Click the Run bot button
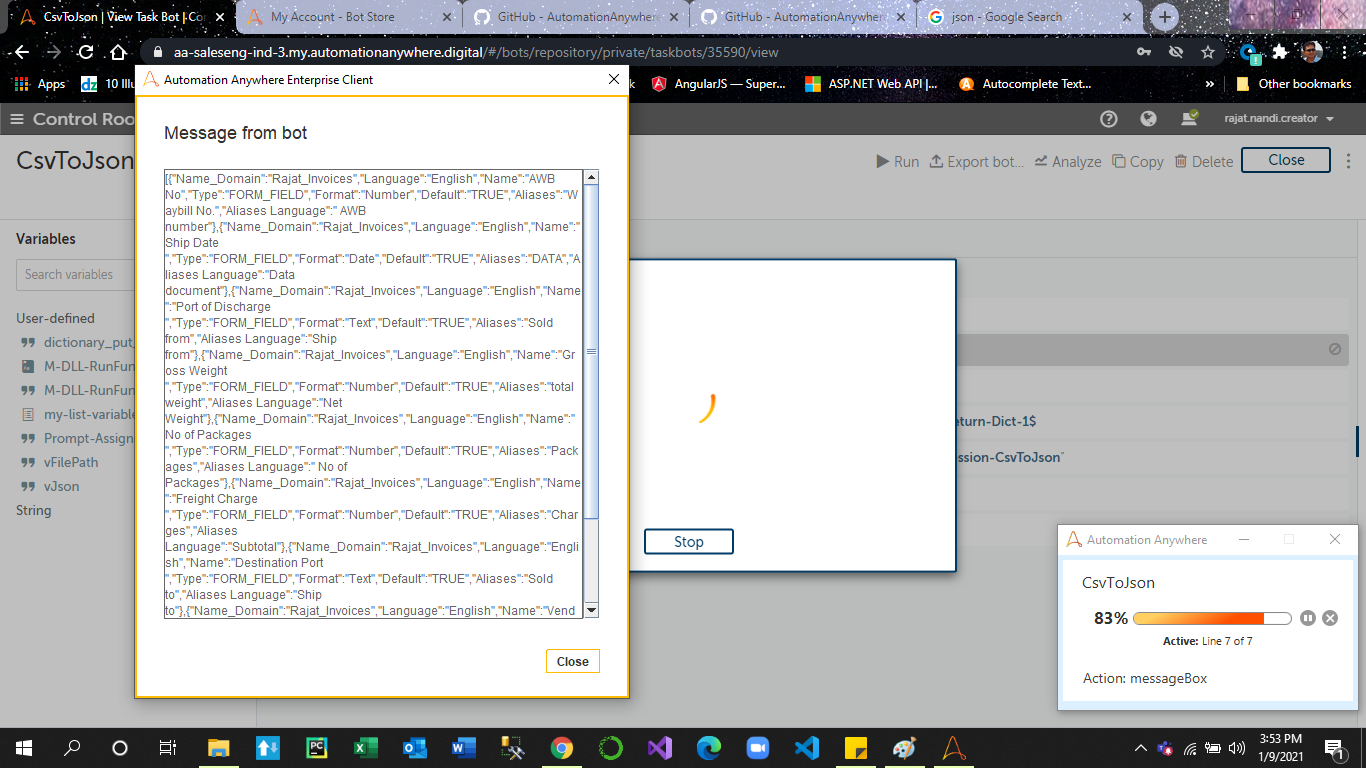Viewport: 1366px width, 768px height. (897, 161)
